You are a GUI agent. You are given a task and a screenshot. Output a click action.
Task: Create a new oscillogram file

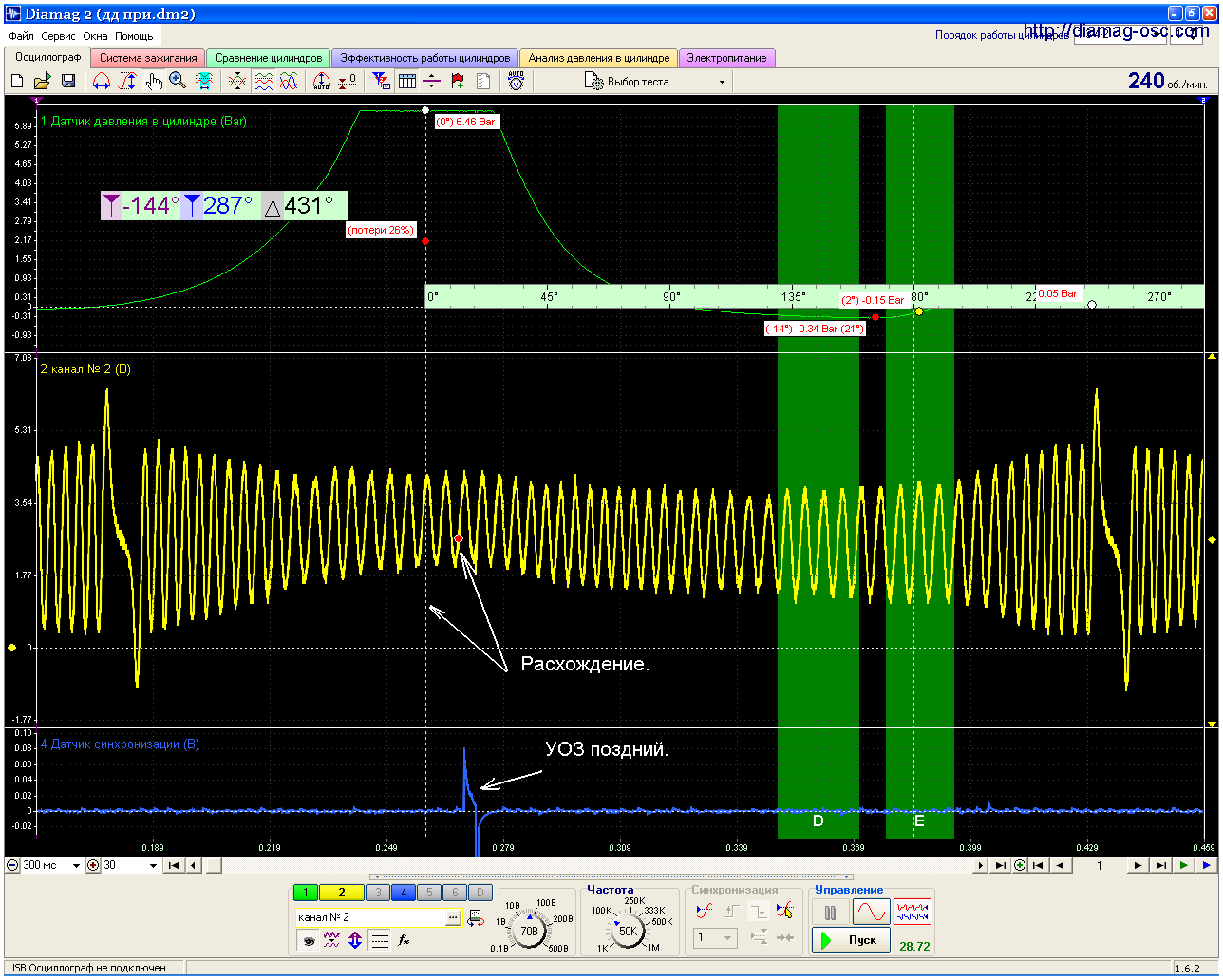[x=17, y=82]
